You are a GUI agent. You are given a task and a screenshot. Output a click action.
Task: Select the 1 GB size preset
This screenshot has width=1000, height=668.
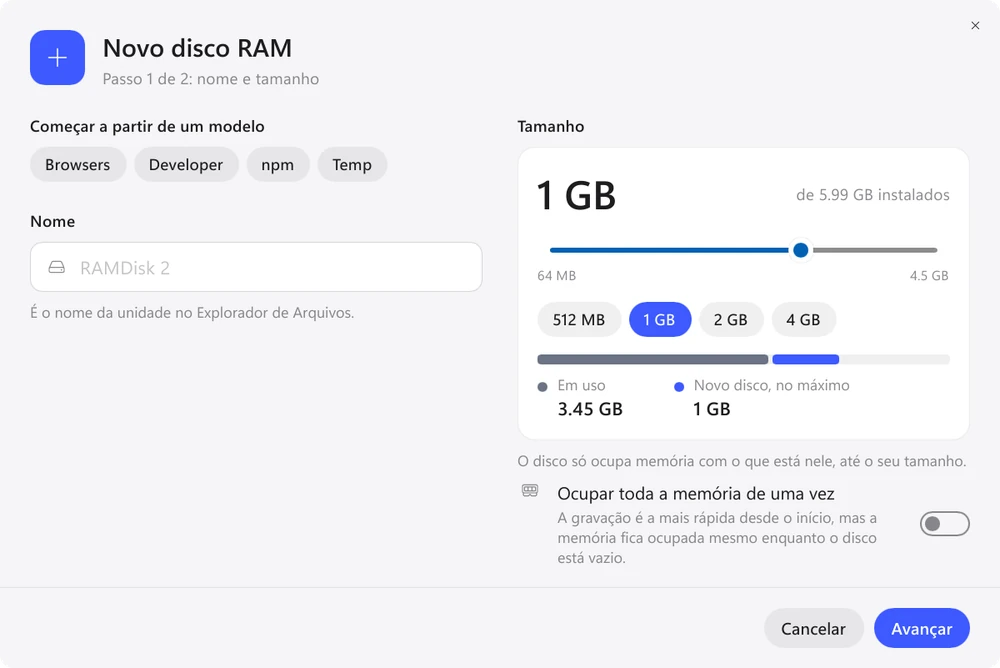(x=660, y=320)
